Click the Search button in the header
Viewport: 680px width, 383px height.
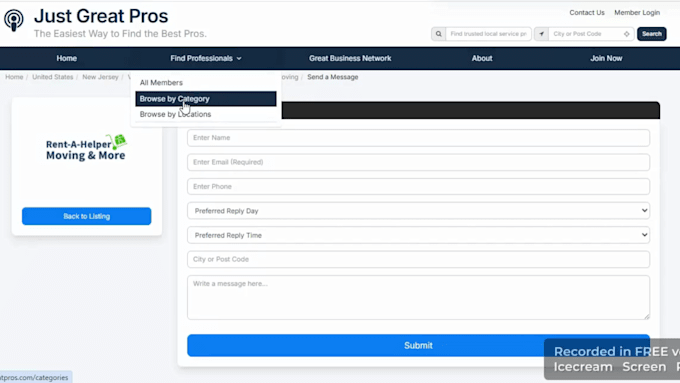[651, 34]
